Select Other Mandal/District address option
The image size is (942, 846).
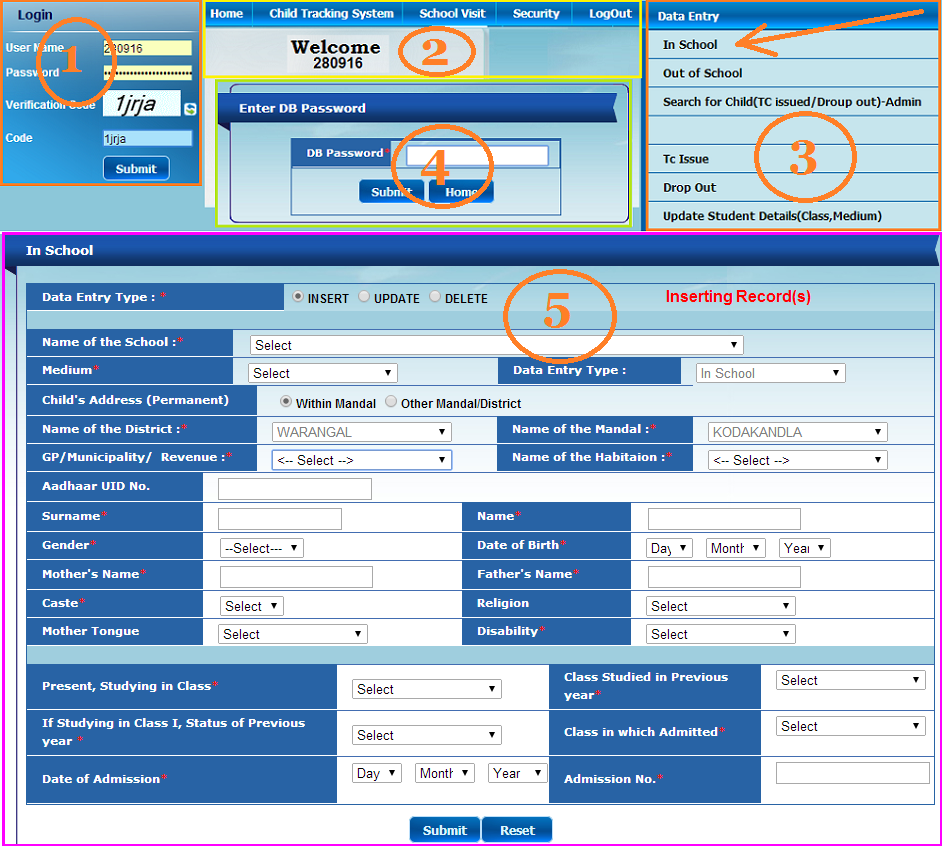(x=391, y=401)
